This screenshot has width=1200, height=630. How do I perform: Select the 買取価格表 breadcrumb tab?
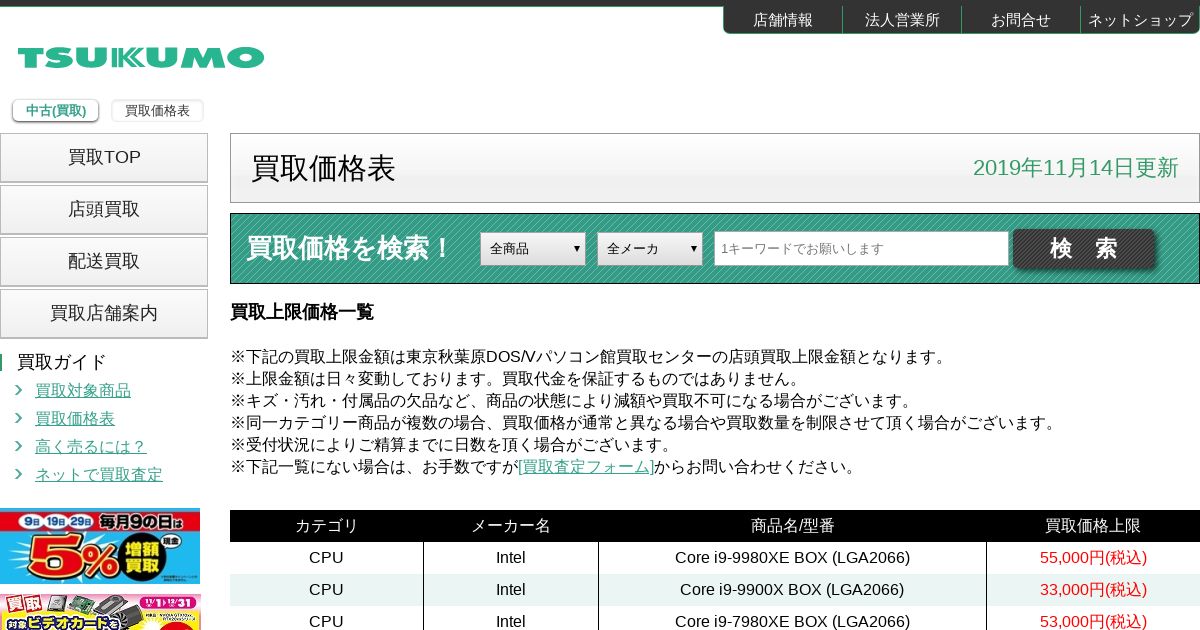point(157,111)
